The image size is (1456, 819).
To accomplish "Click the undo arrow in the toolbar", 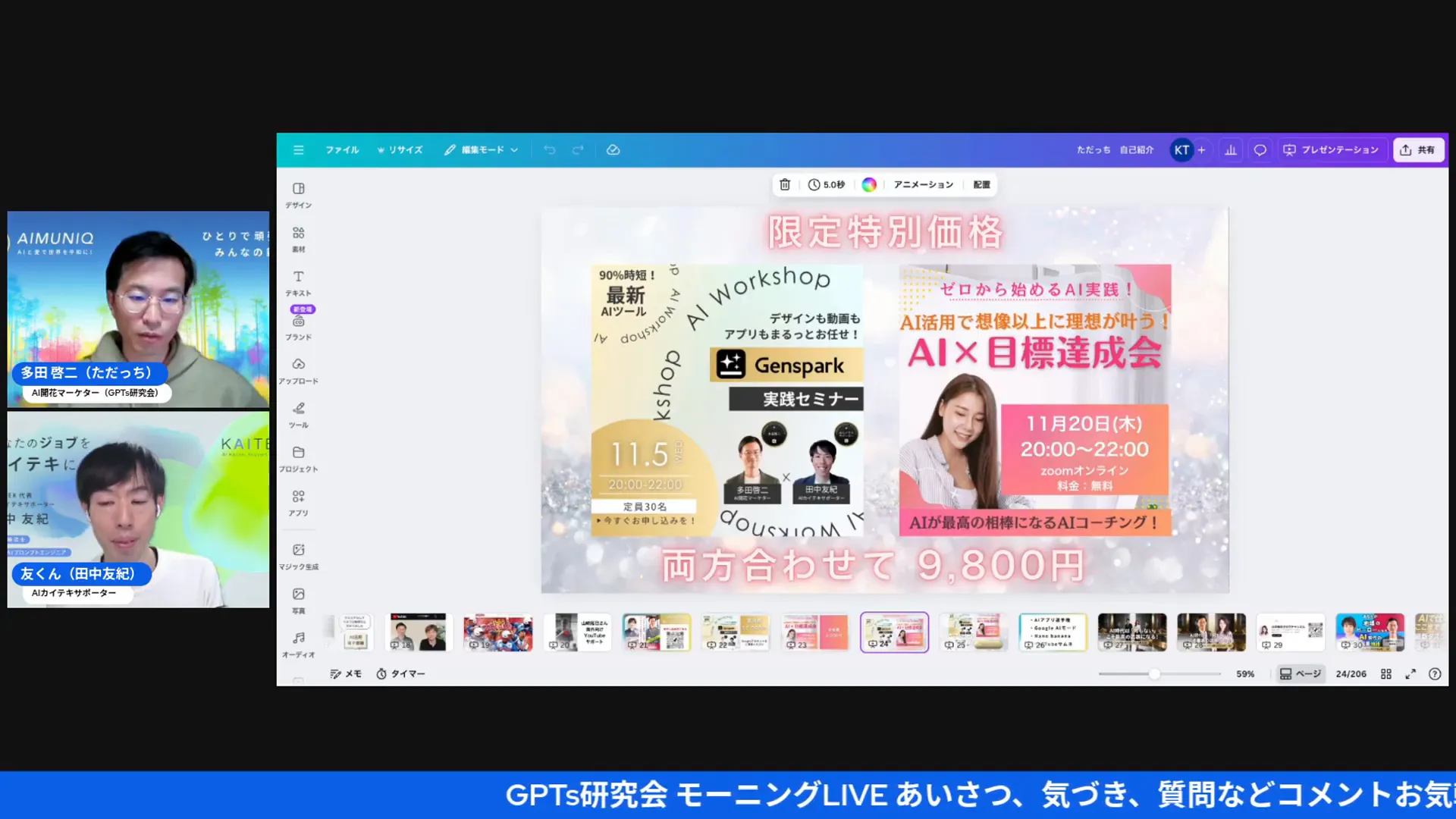I will [551, 149].
